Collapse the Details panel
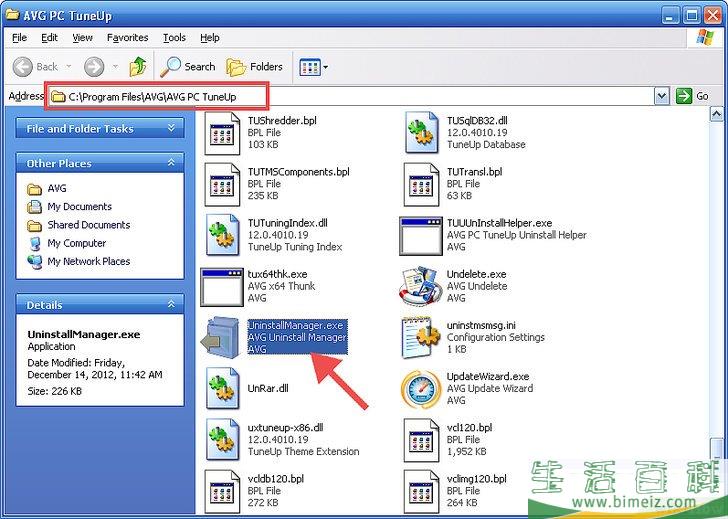The image size is (728, 519). pyautogui.click(x=171, y=305)
